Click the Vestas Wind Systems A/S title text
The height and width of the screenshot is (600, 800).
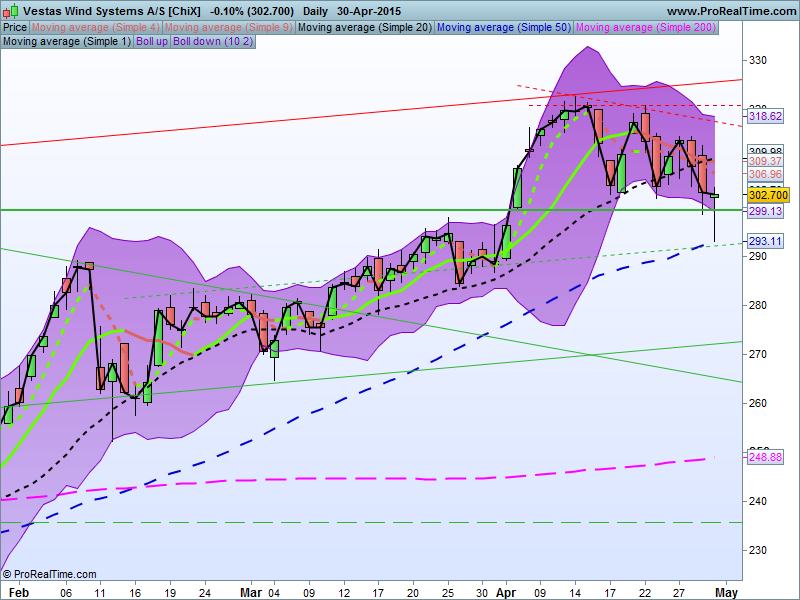click(112, 11)
